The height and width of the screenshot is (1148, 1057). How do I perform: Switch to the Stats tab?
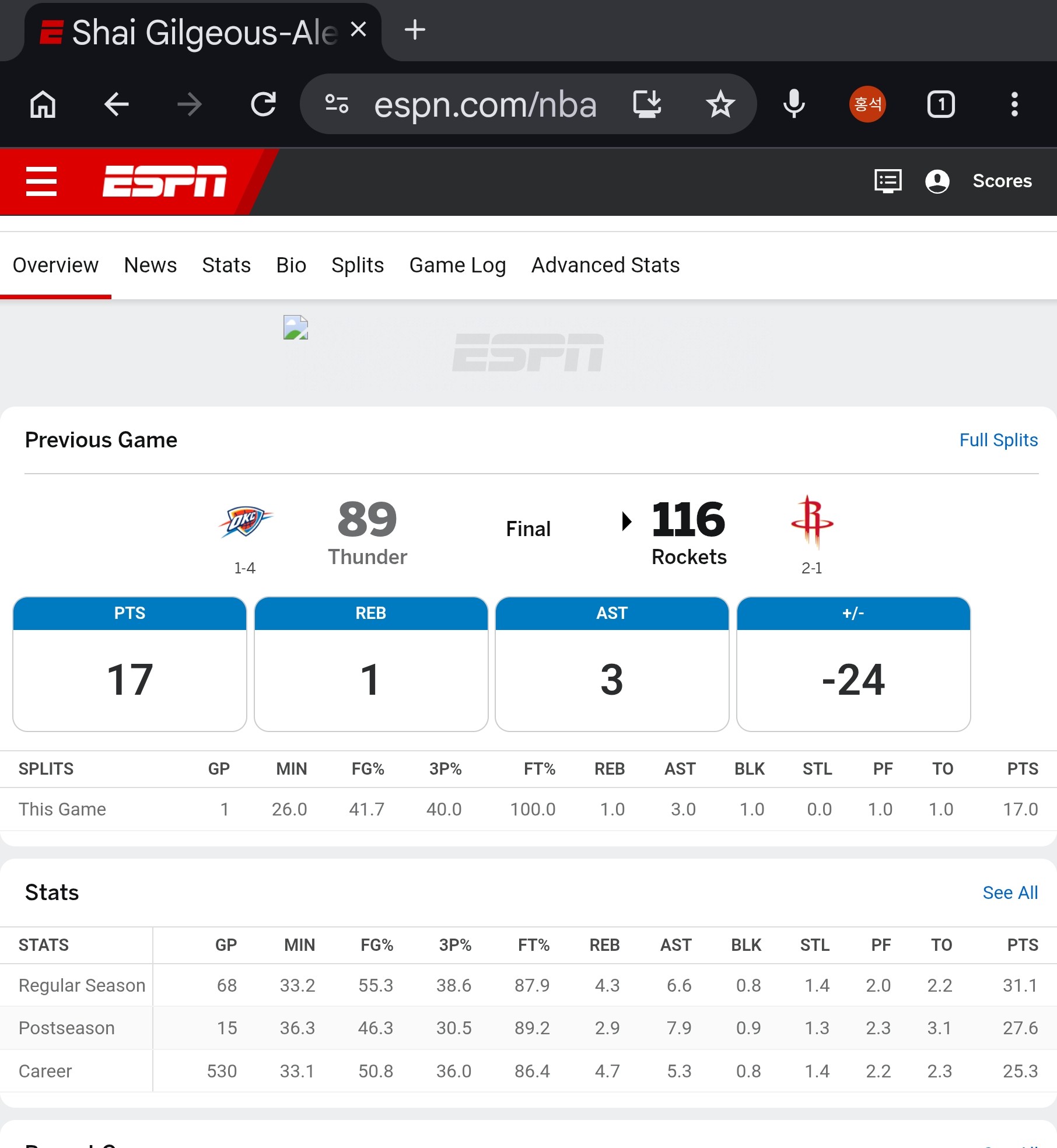click(x=226, y=265)
